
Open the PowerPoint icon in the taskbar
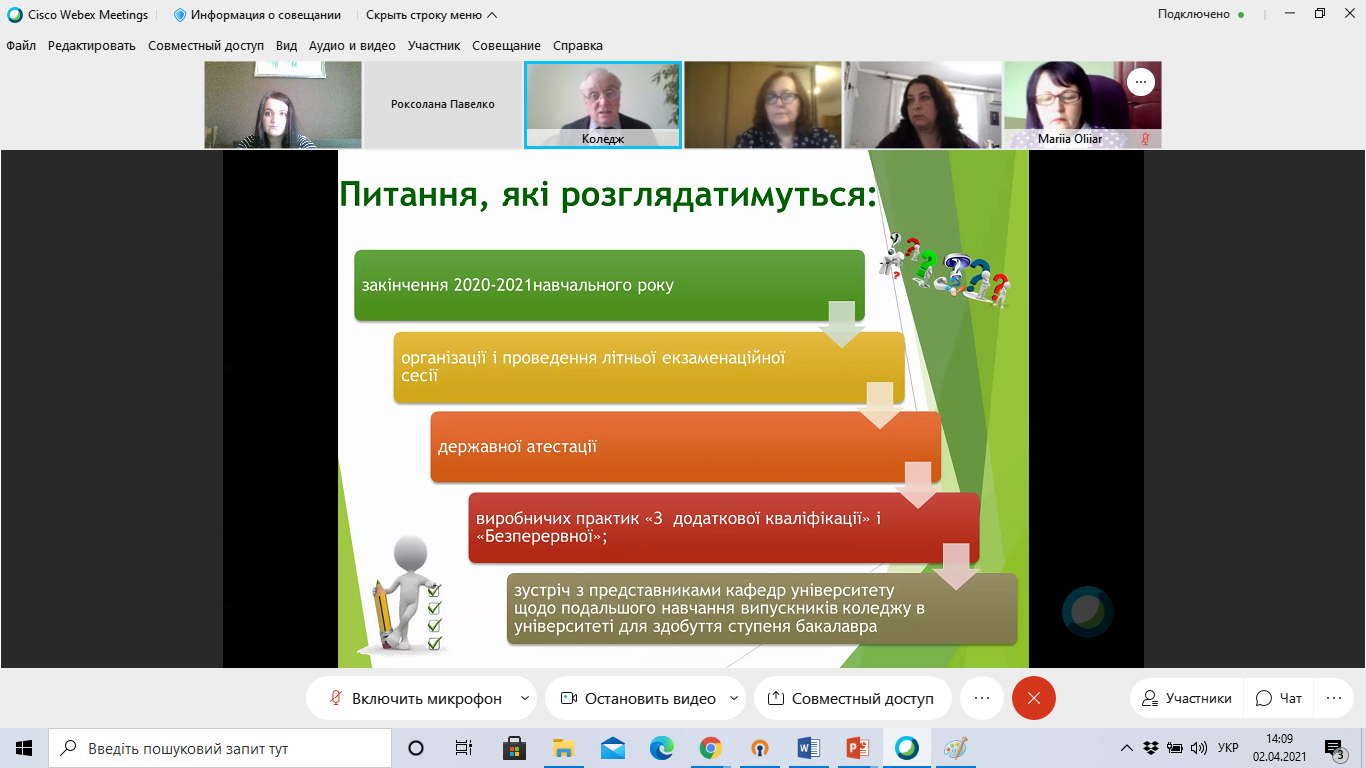pos(858,748)
